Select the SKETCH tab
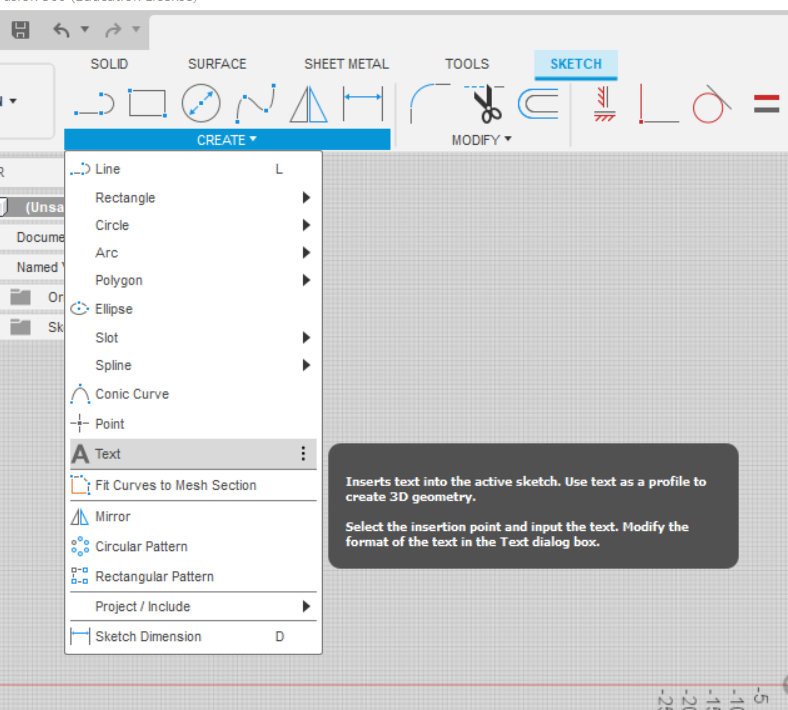 (x=576, y=64)
